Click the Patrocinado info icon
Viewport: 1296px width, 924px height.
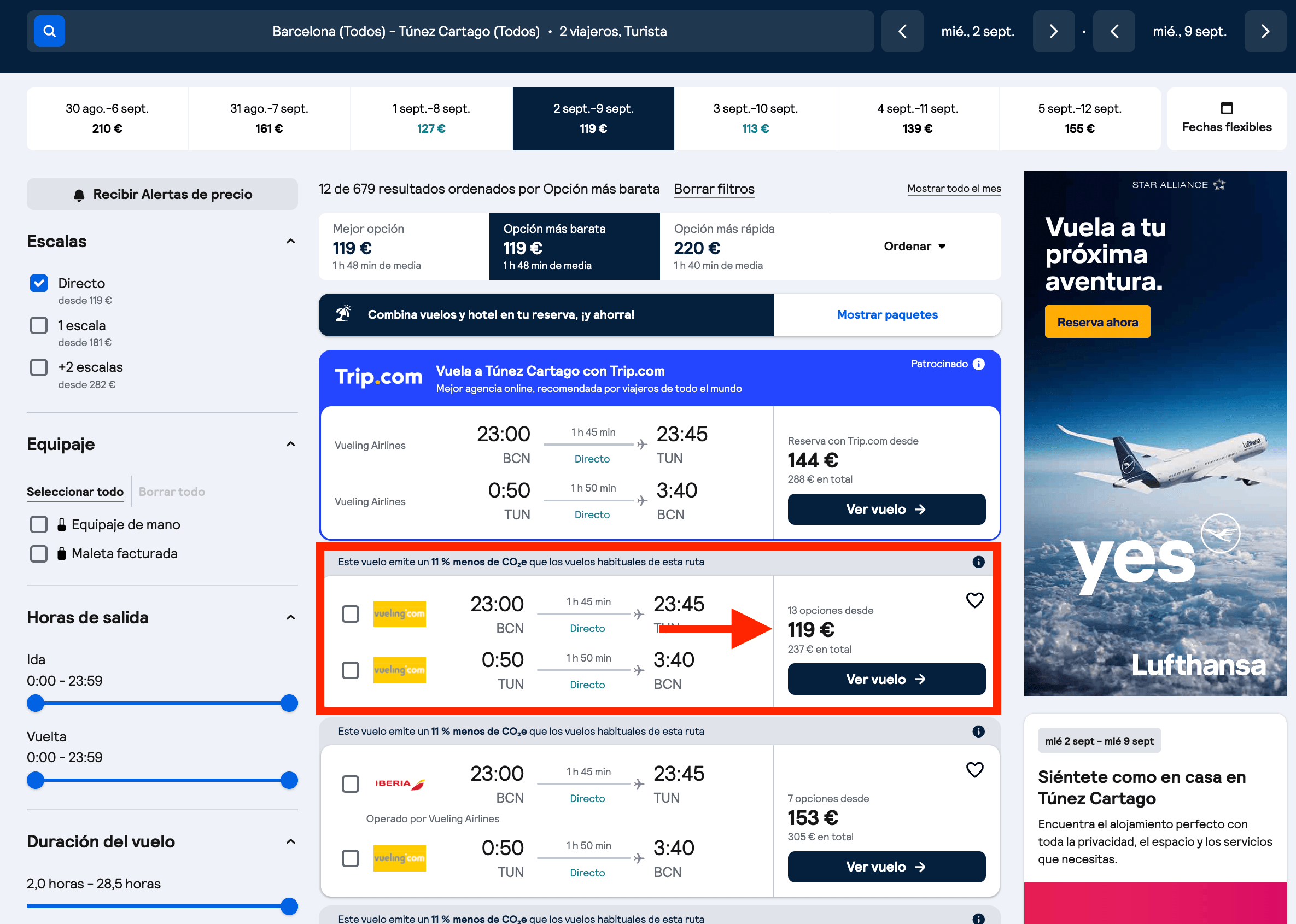tap(978, 364)
